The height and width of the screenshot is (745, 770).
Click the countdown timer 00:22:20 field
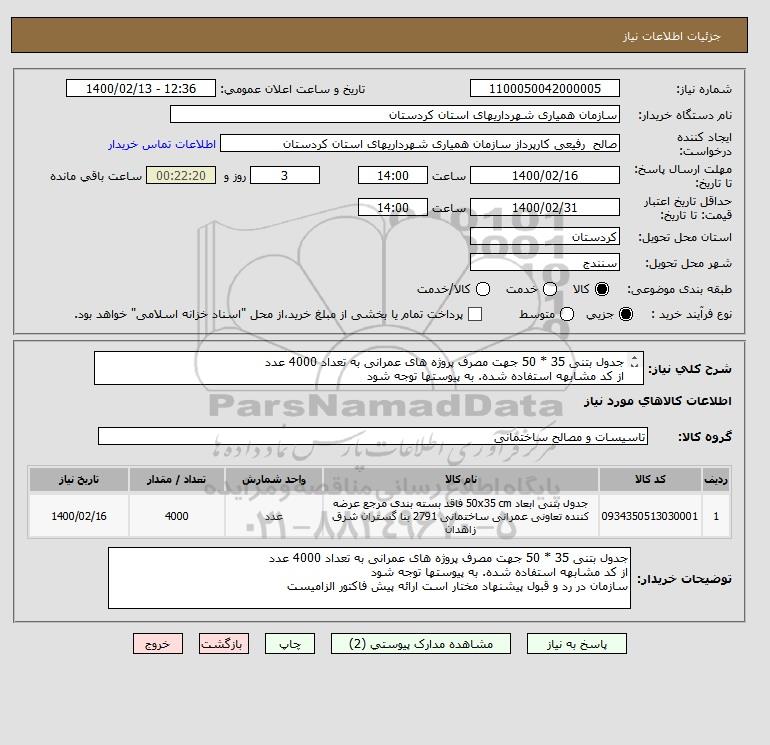181,175
